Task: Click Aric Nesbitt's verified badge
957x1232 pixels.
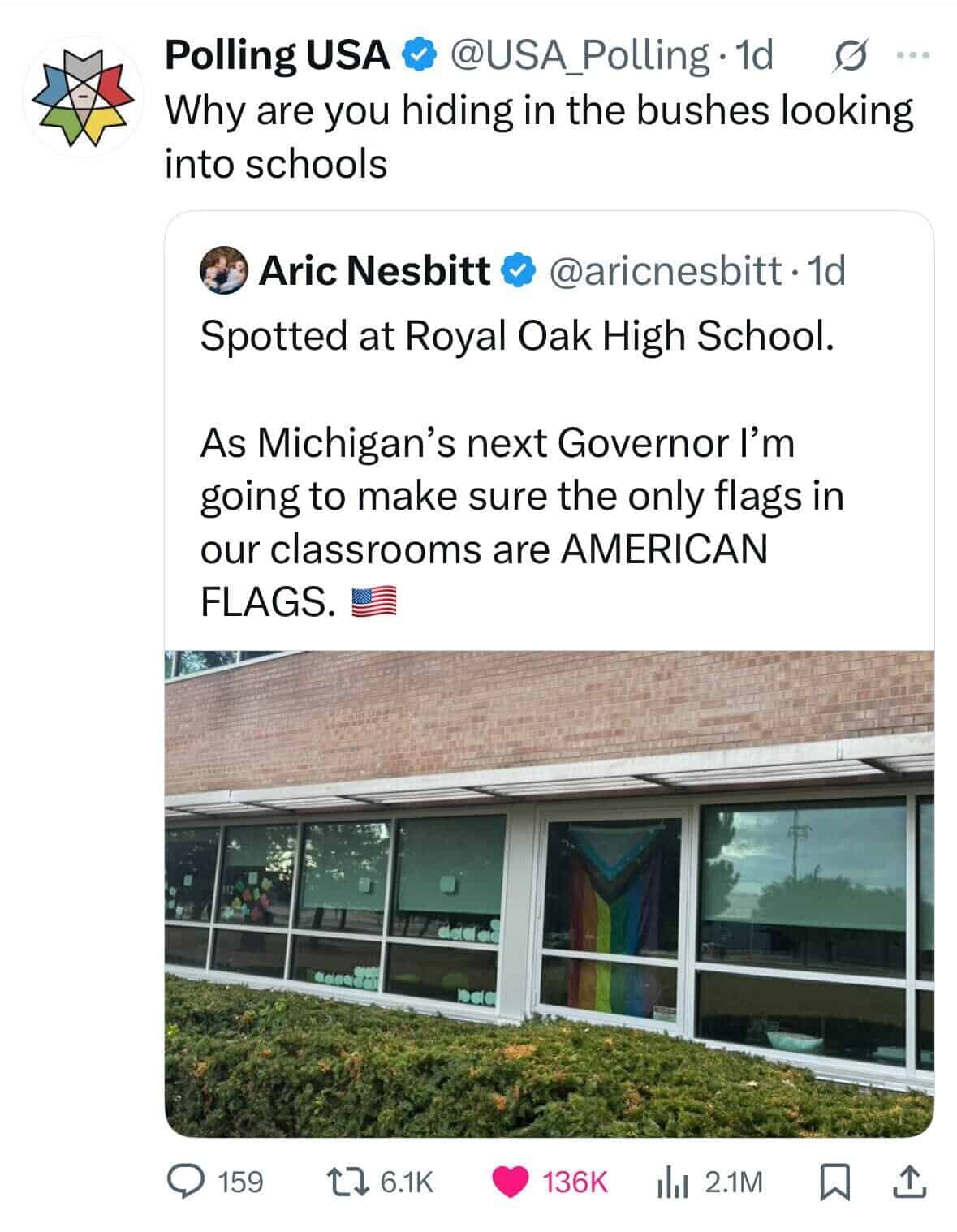Action: tap(518, 270)
